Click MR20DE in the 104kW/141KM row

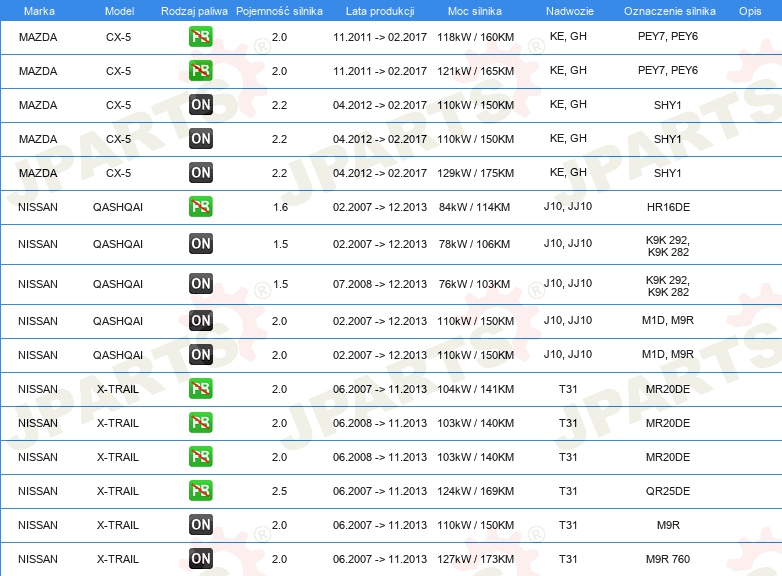point(668,389)
